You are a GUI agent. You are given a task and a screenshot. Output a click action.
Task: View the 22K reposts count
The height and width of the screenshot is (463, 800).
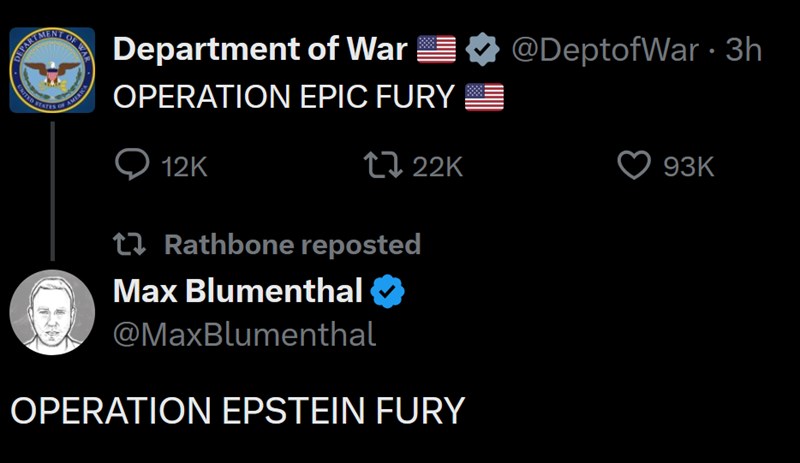(438, 166)
